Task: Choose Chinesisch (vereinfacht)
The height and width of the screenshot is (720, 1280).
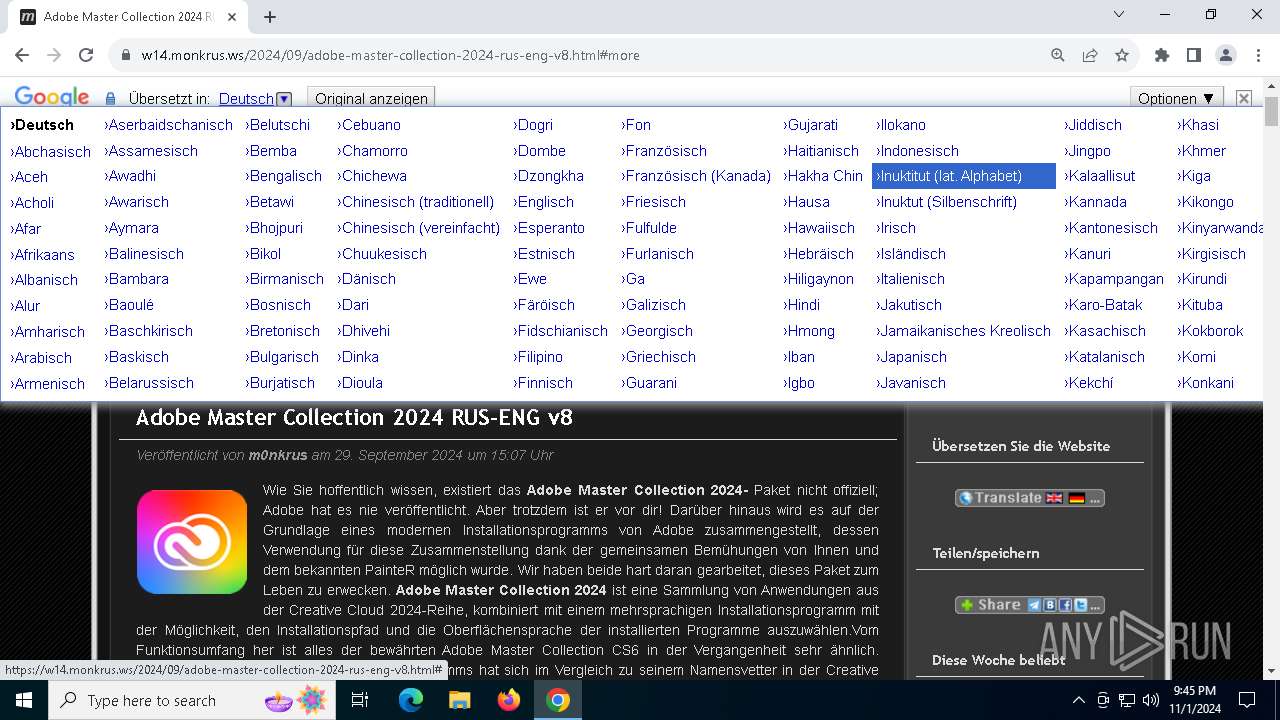Action: click(x=419, y=228)
